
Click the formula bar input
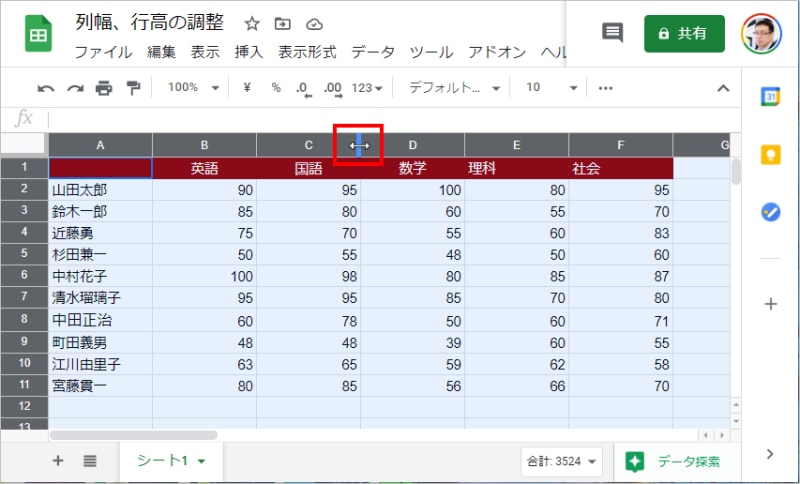point(393,120)
